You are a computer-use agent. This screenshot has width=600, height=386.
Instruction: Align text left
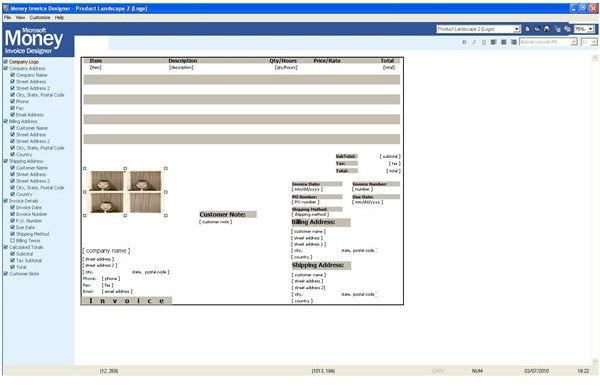tap(494, 42)
